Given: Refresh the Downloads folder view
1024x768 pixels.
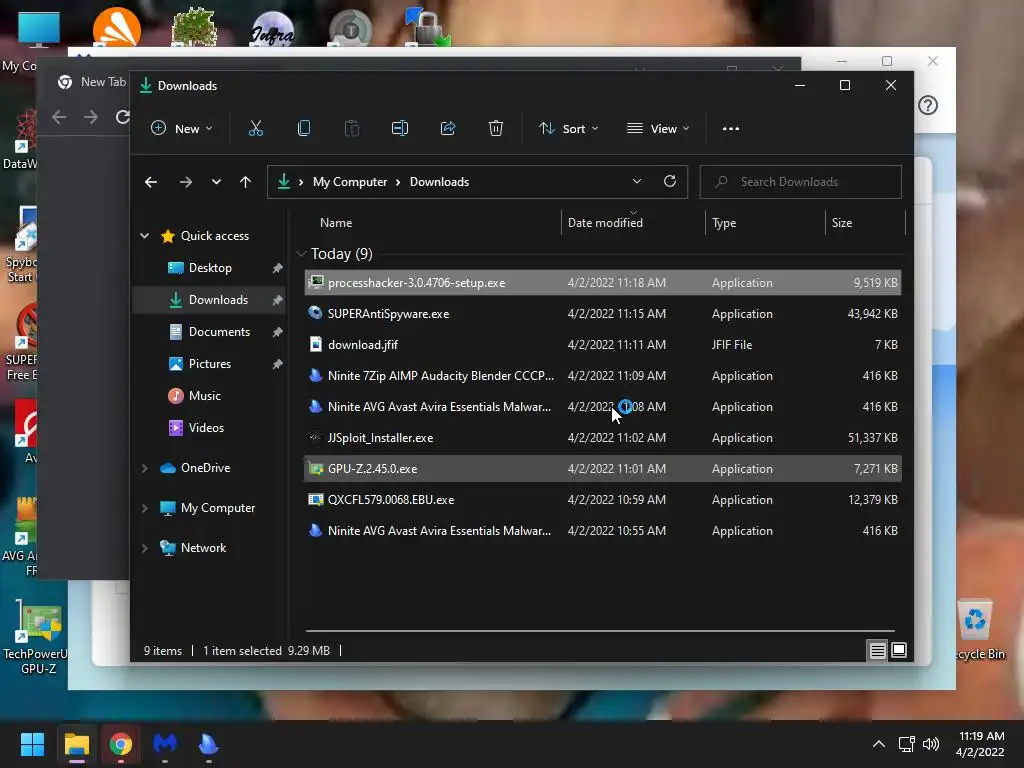Looking at the screenshot, I should (x=669, y=182).
